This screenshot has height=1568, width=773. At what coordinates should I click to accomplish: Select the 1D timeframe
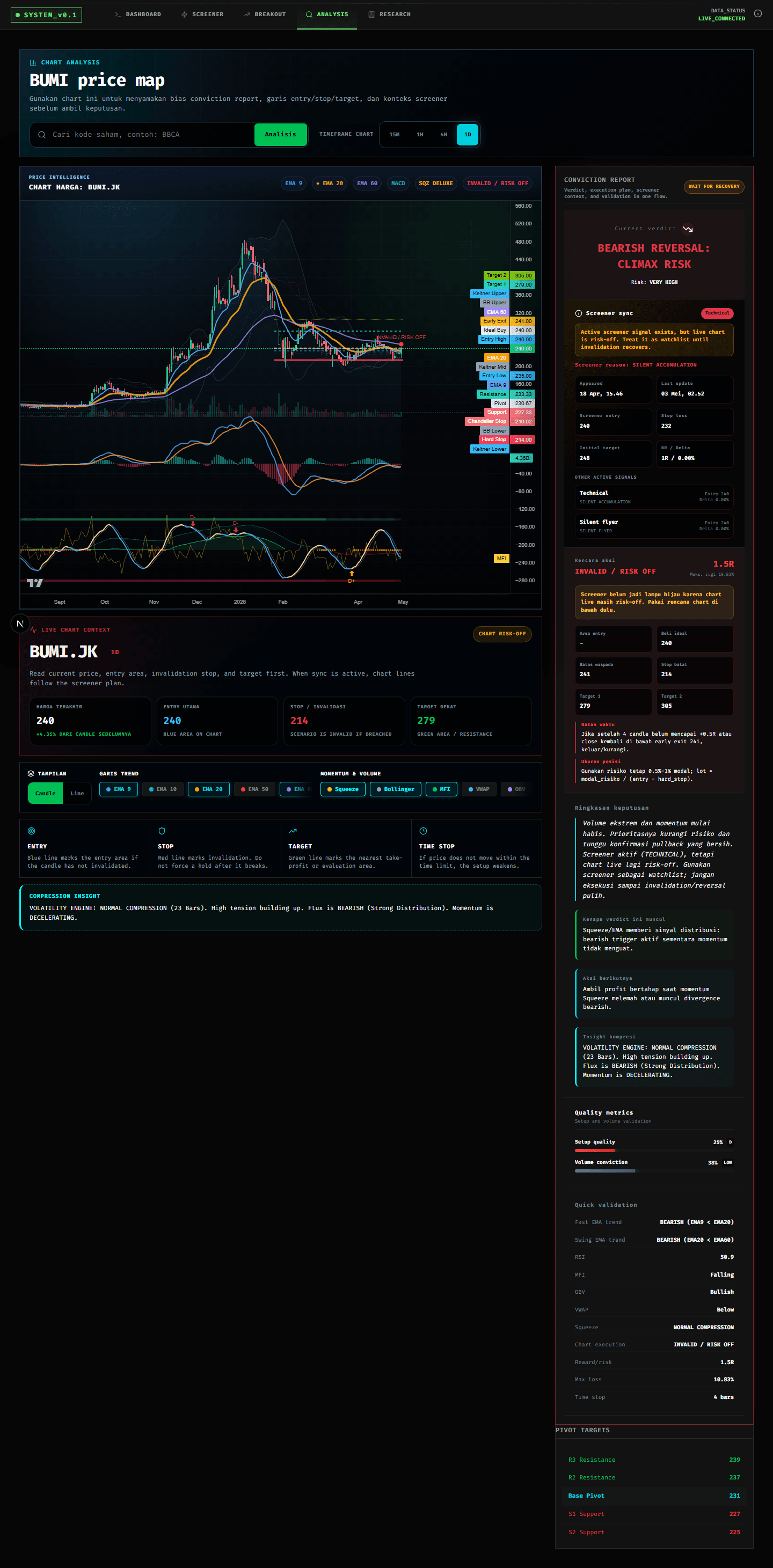point(467,135)
